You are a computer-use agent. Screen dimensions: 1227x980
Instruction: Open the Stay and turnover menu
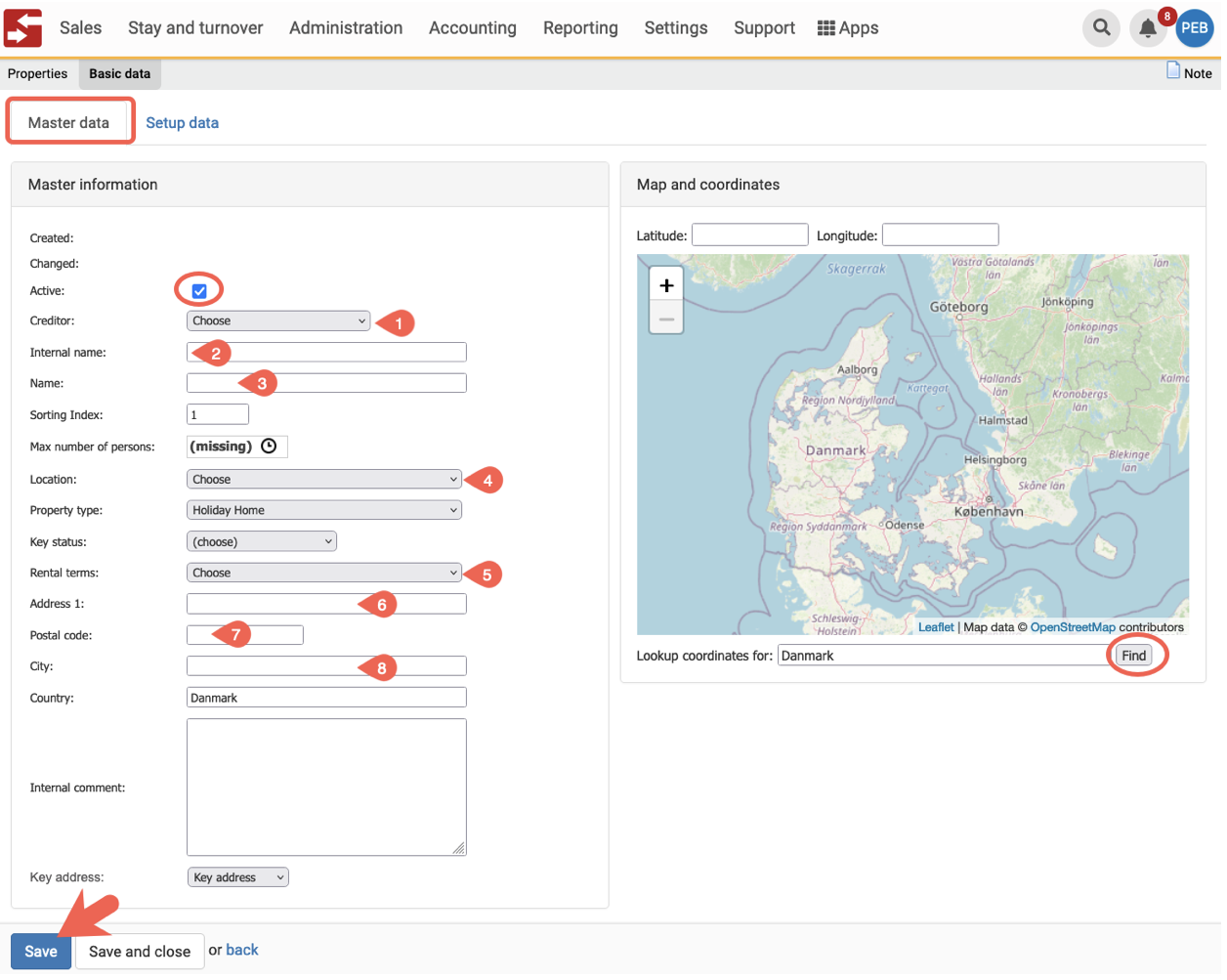[196, 28]
